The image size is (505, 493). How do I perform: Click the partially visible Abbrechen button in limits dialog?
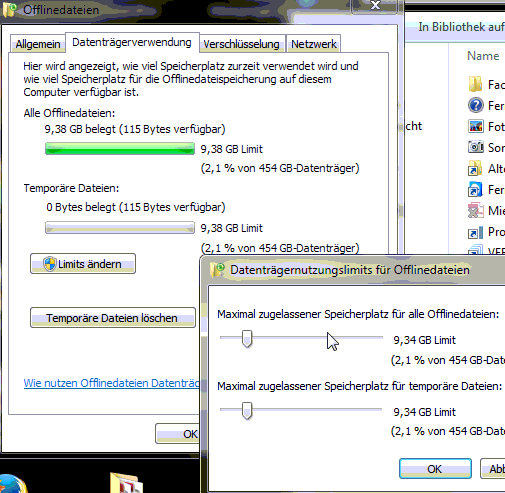coord(493,469)
